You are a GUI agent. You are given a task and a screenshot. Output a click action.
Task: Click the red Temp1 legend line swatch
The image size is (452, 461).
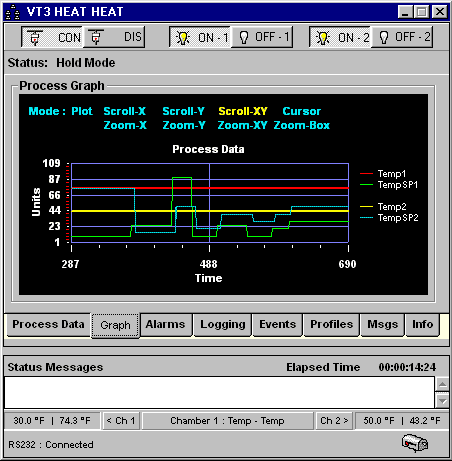tap(366, 174)
